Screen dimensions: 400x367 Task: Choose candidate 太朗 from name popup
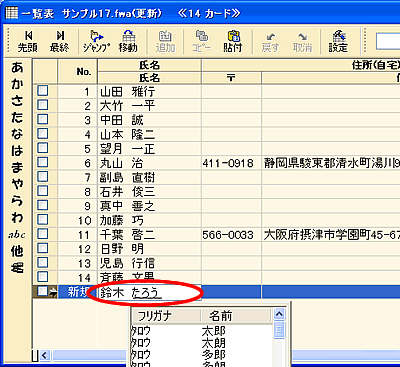214,343
